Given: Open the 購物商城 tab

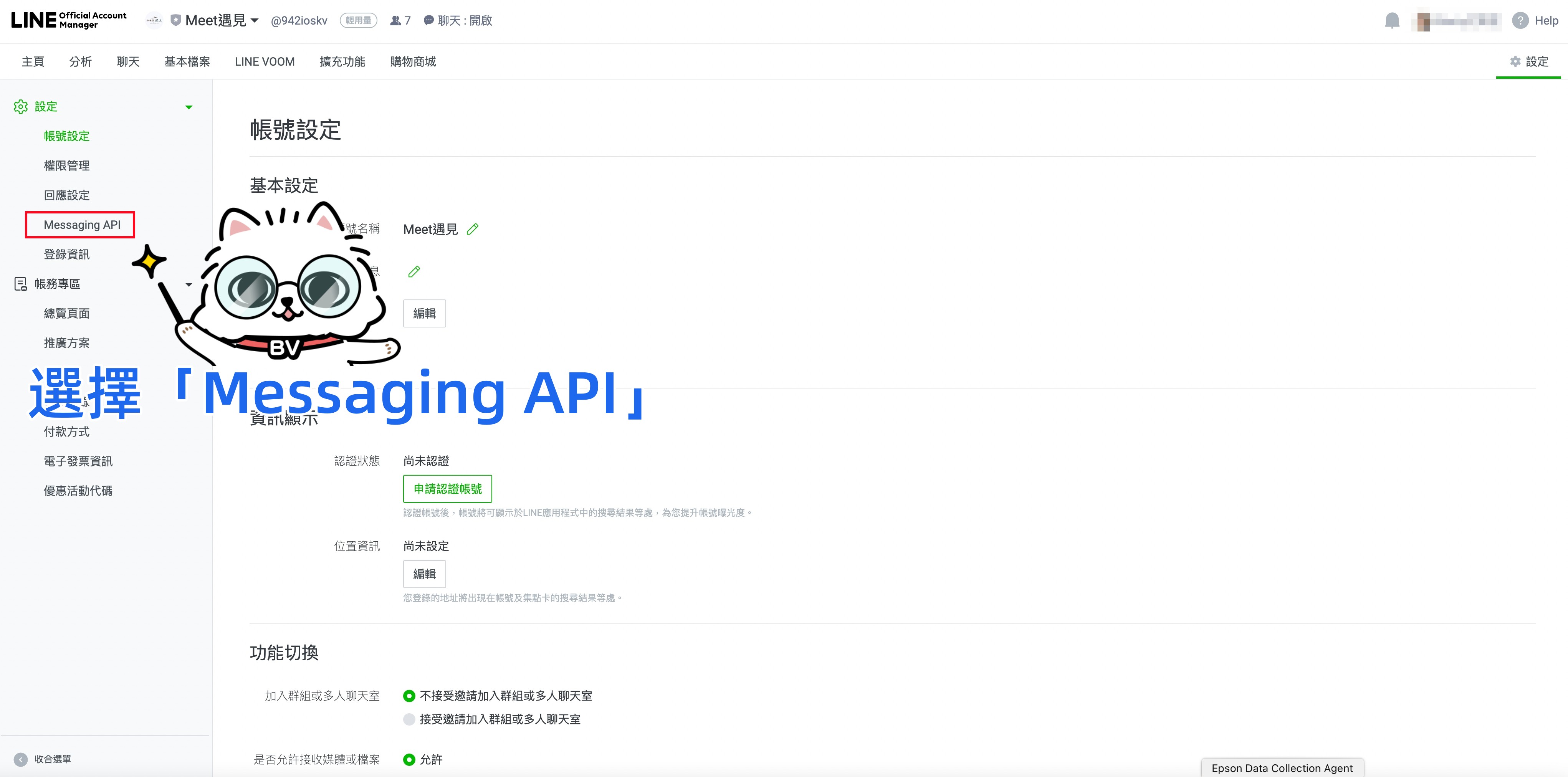Looking at the screenshot, I should (413, 61).
